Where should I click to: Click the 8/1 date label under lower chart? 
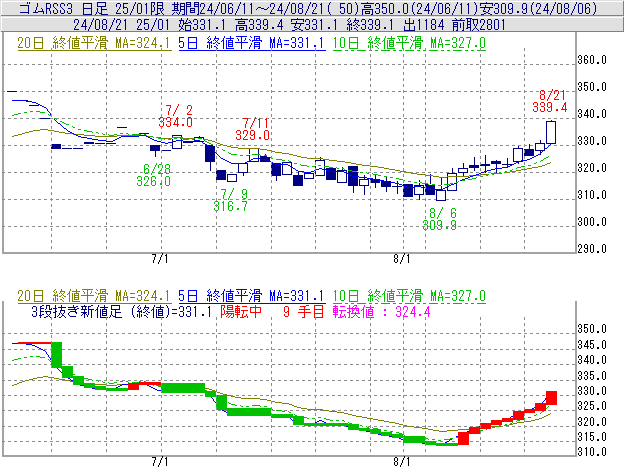402,462
